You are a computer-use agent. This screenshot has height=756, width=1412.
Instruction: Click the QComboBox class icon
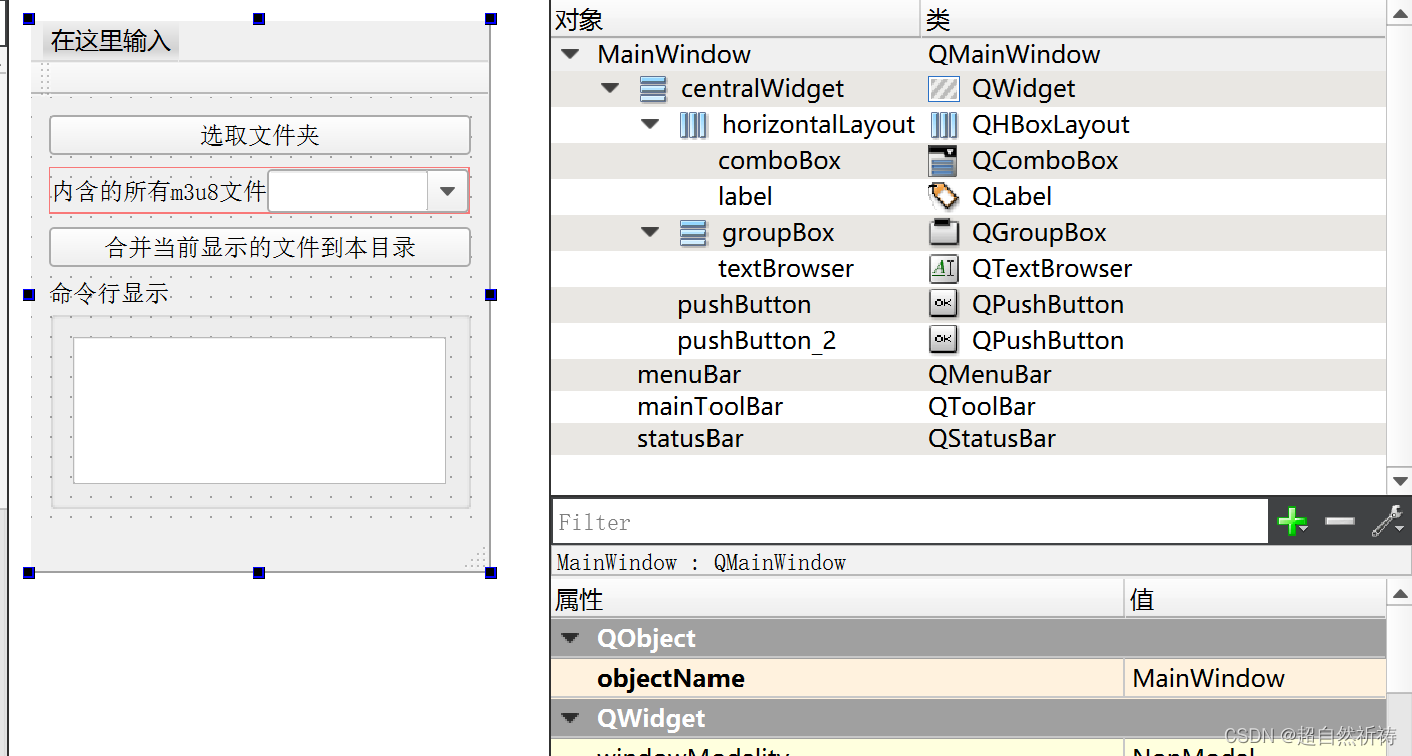click(943, 161)
